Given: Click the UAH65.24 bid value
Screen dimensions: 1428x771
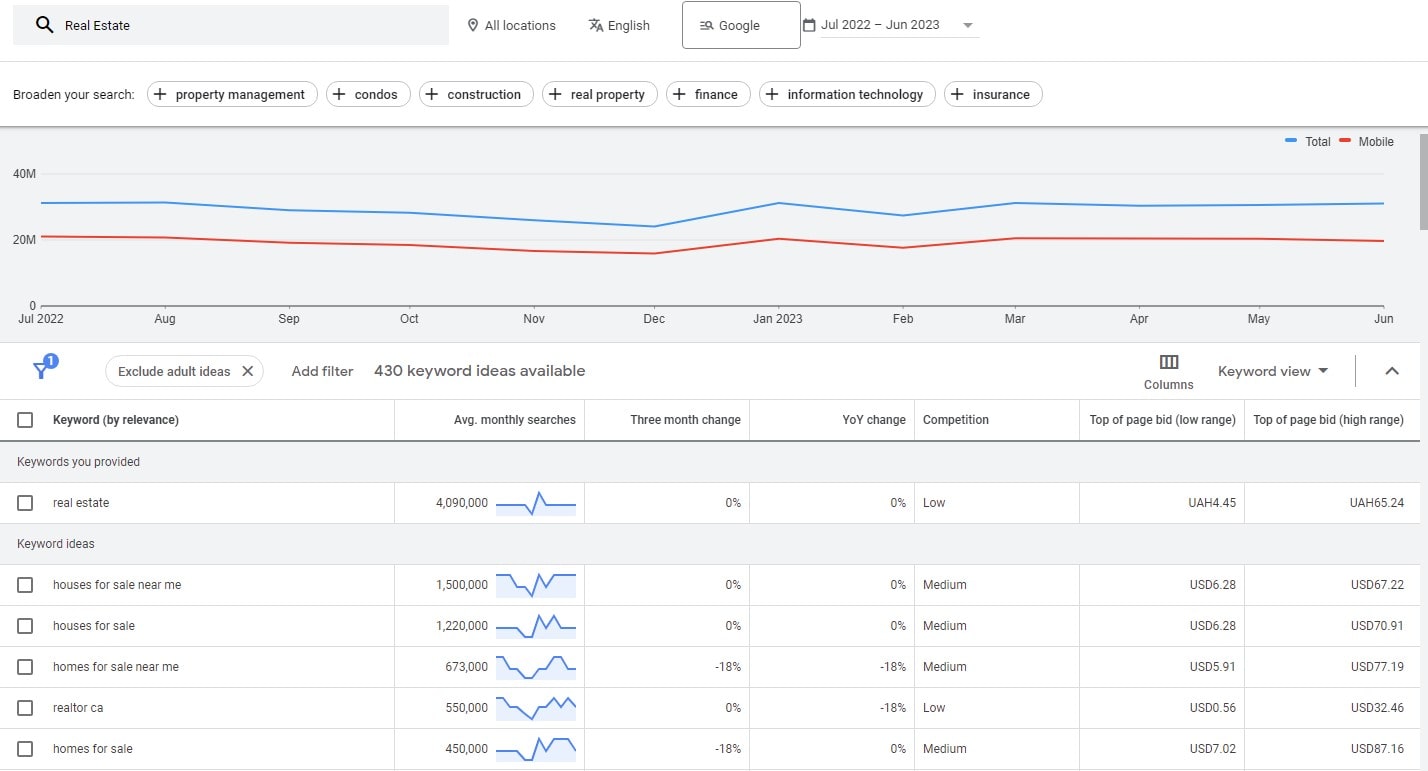Looking at the screenshot, I should [1377, 503].
